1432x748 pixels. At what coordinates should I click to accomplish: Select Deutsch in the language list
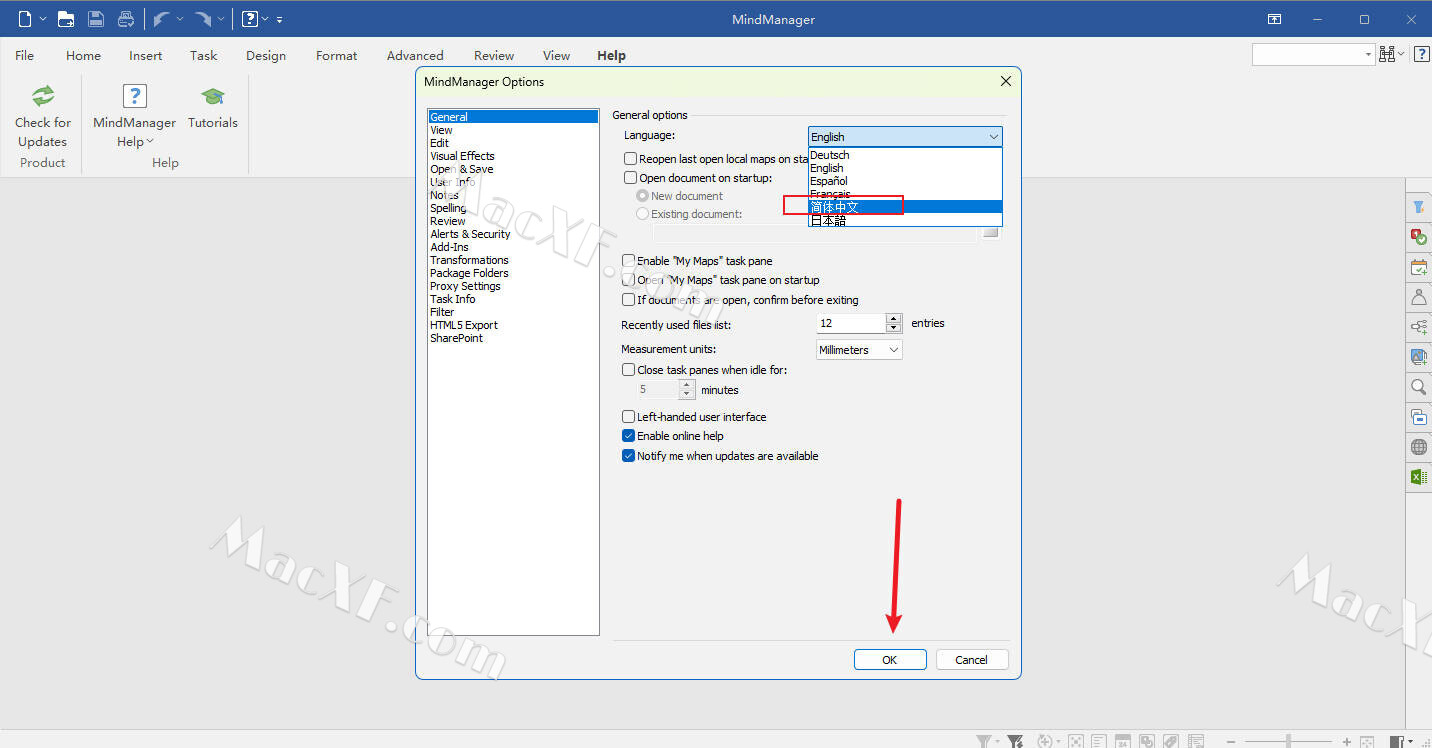[x=905, y=155]
